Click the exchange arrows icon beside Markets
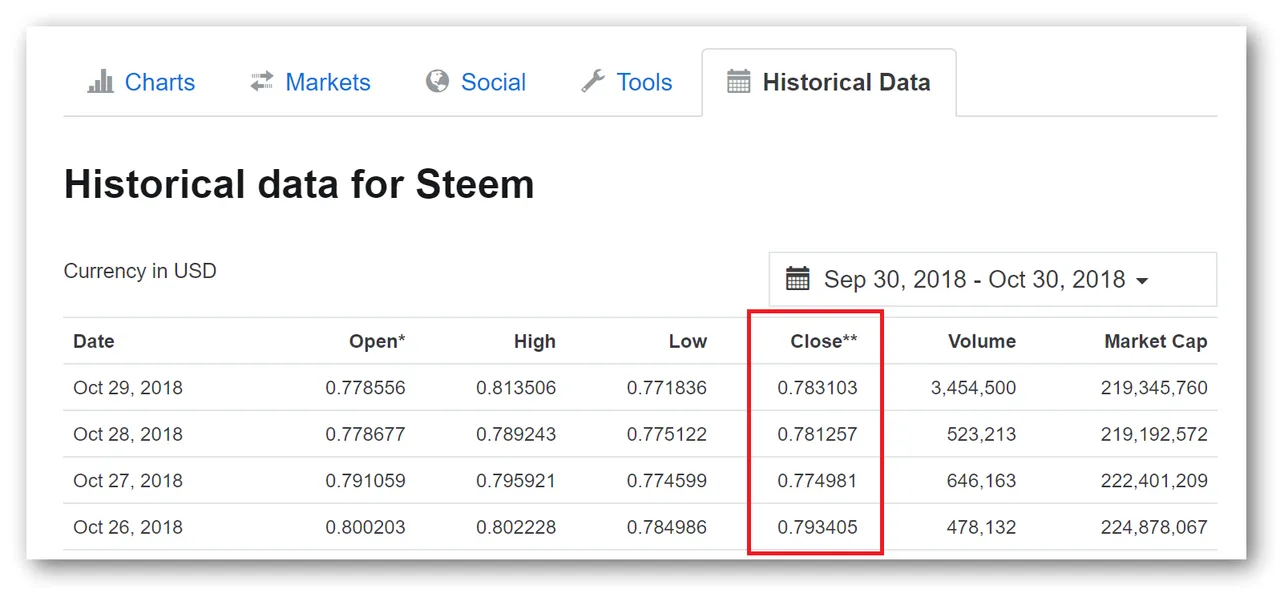The height and width of the screenshot is (593, 1280). pos(262,82)
